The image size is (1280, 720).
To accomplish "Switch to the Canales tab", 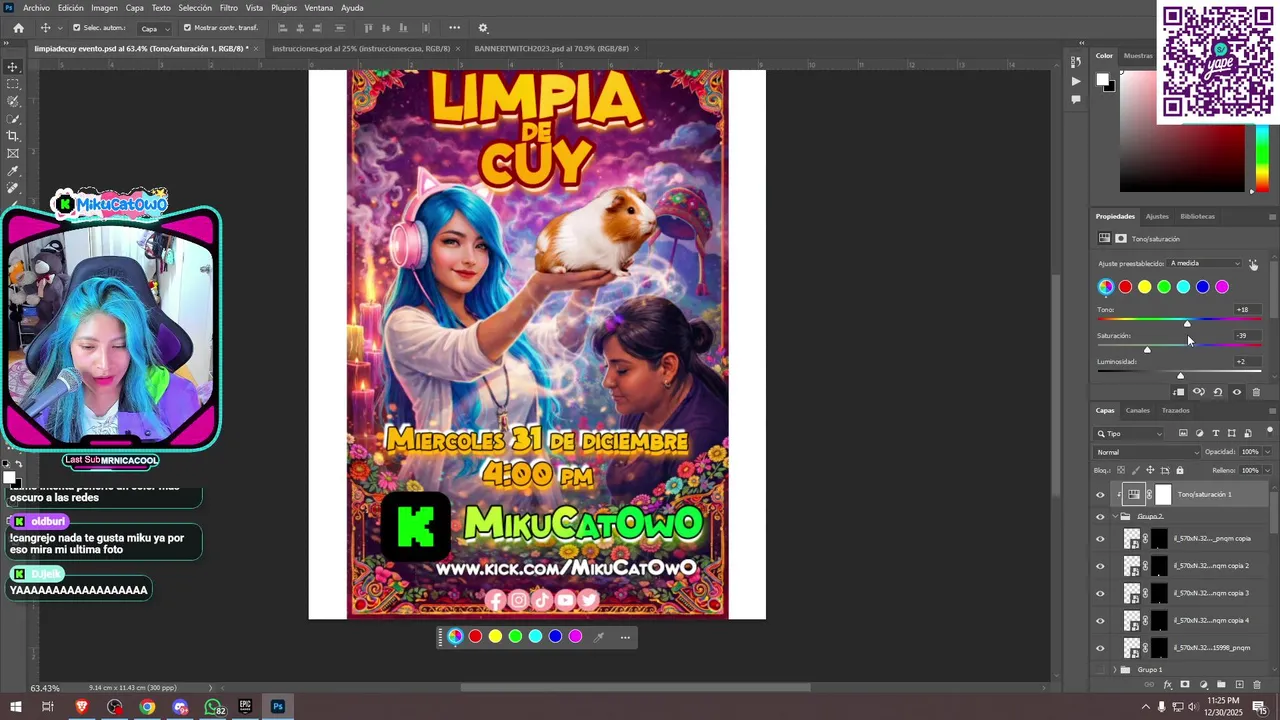I will 1138,410.
